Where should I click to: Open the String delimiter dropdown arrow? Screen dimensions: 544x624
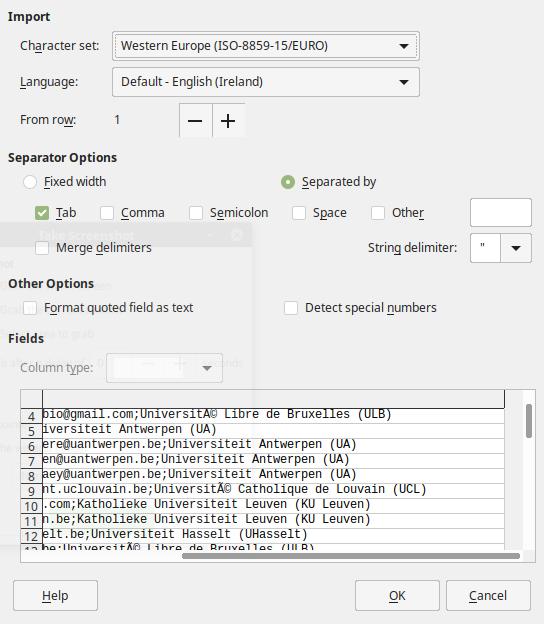point(516,248)
